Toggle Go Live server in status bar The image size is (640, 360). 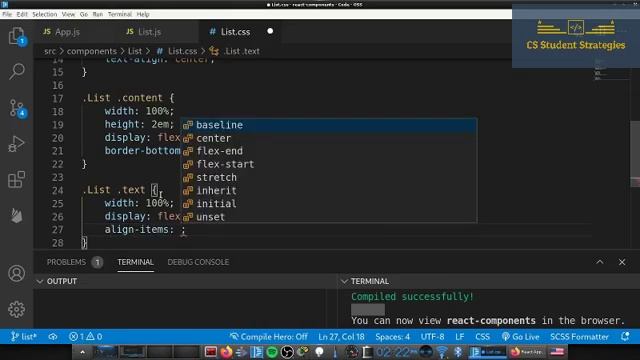[x=520, y=337]
